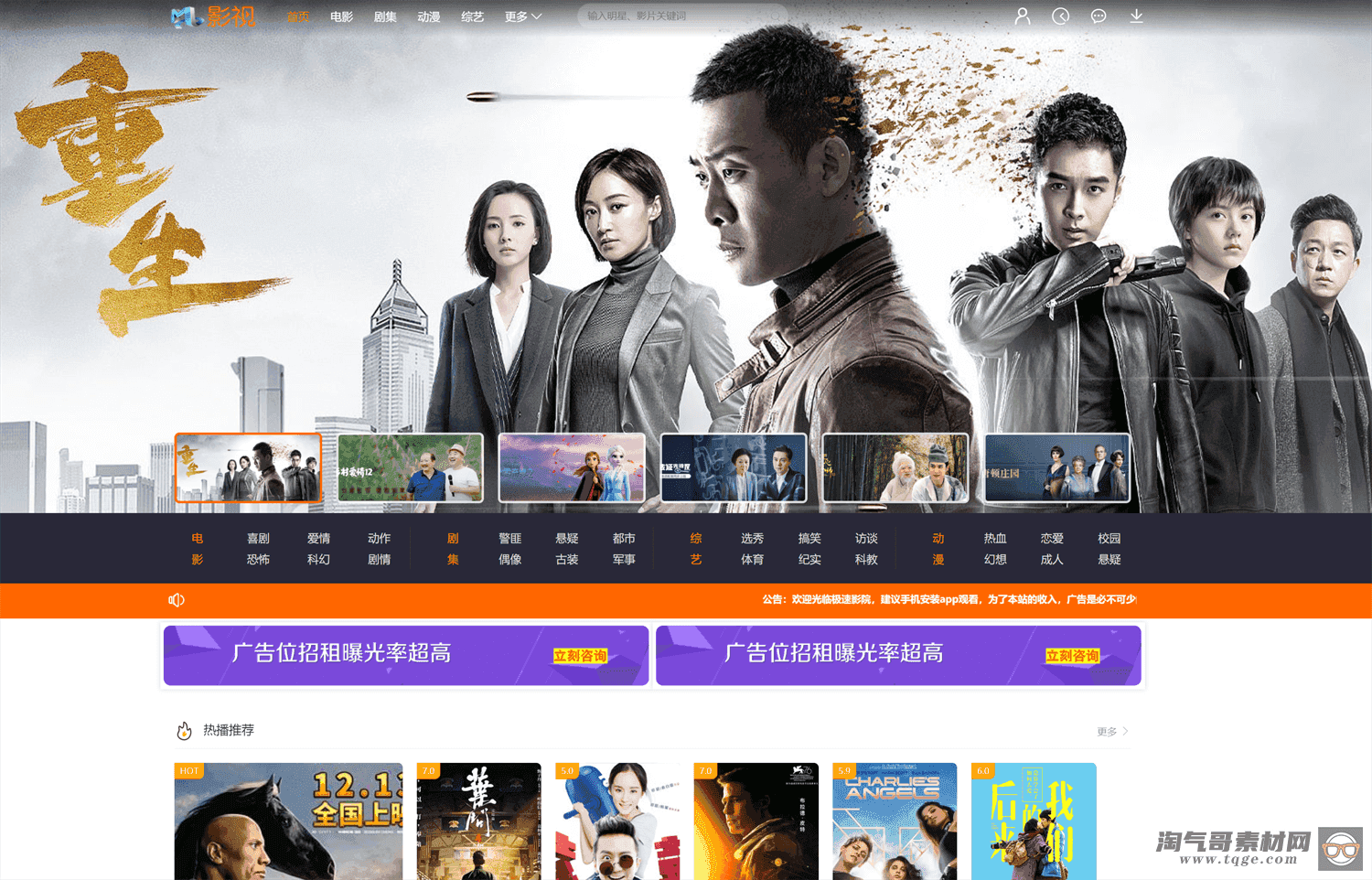Open the 恐怖 movie genre

258,560
